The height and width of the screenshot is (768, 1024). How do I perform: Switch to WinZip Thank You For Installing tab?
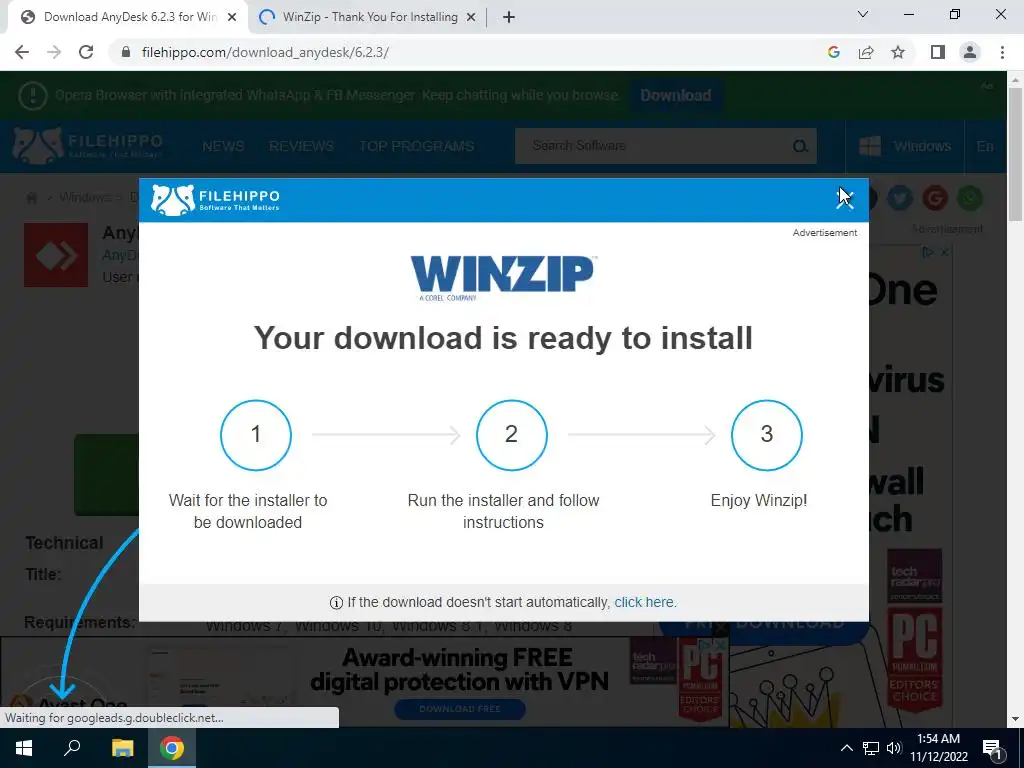(370, 17)
